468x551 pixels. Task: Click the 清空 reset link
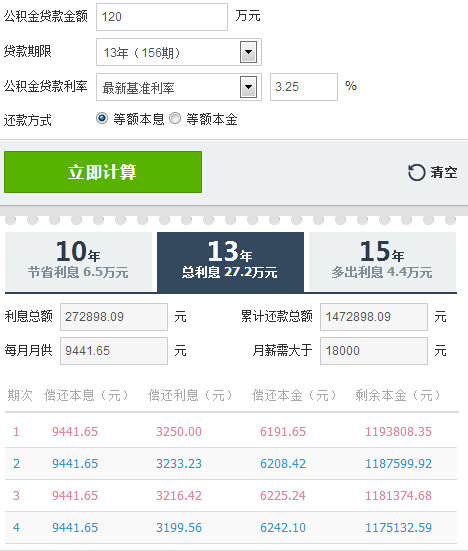(x=433, y=172)
